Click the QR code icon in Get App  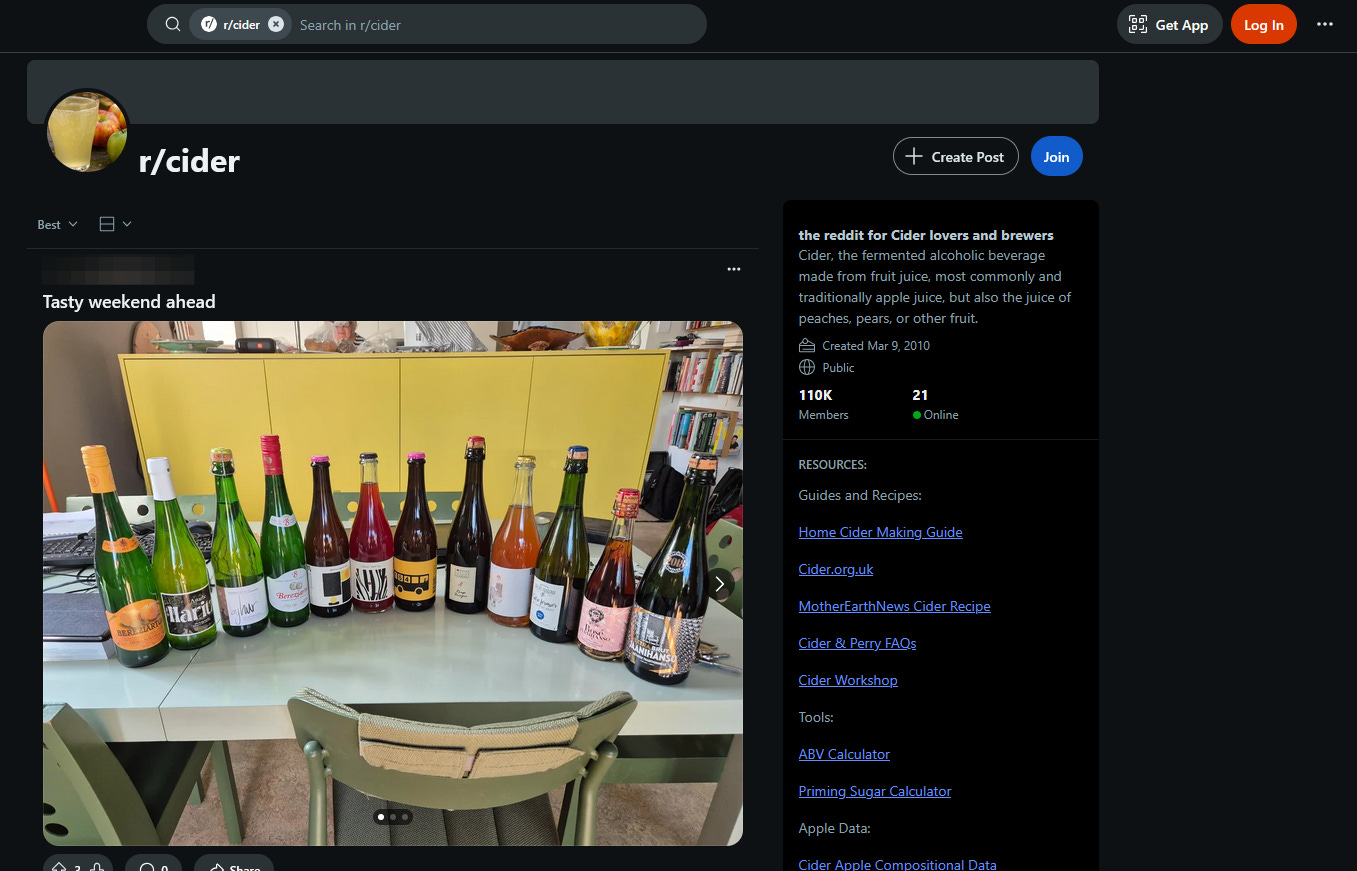[x=1138, y=25]
